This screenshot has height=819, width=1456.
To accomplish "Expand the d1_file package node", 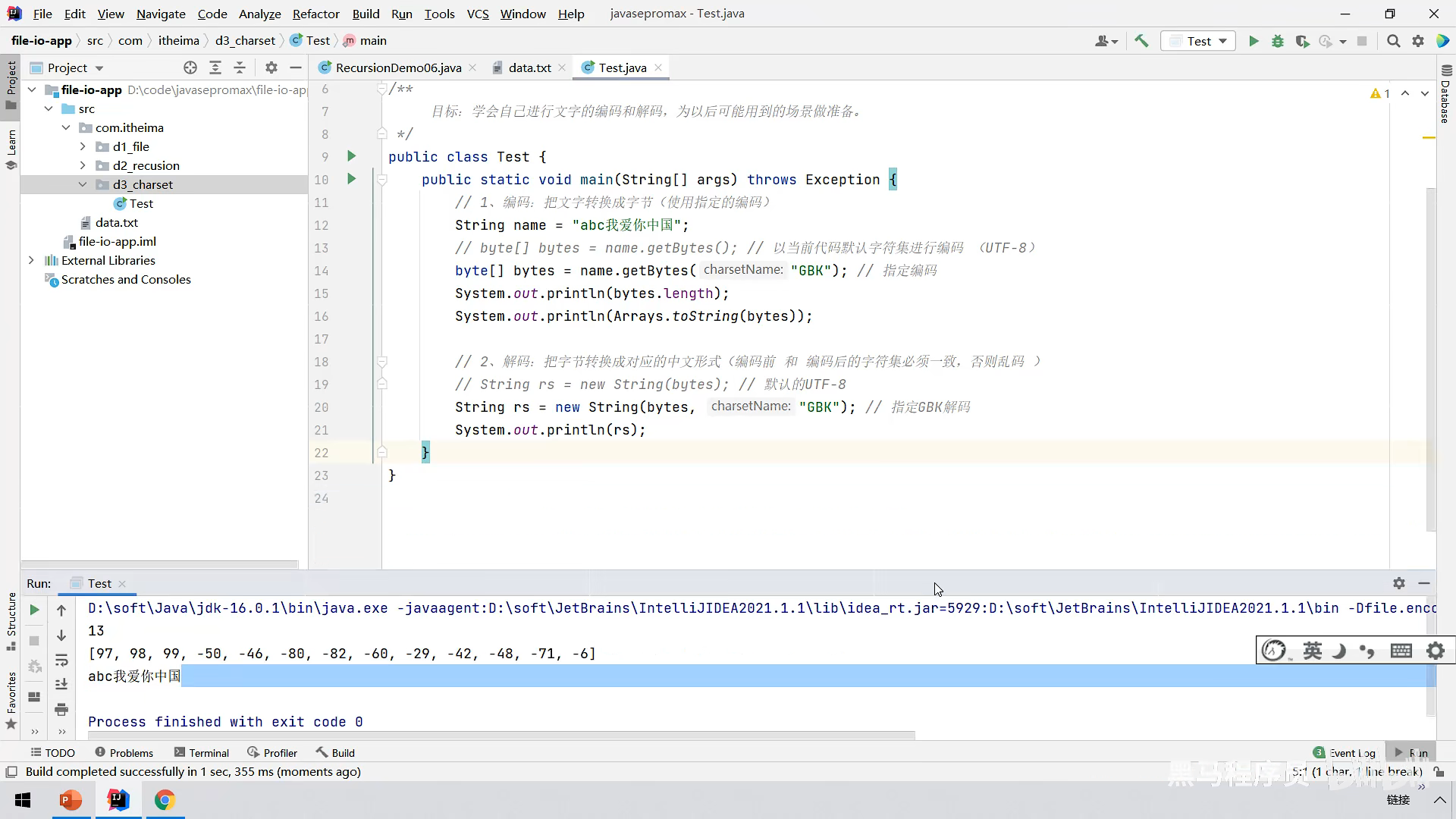I will point(83,146).
